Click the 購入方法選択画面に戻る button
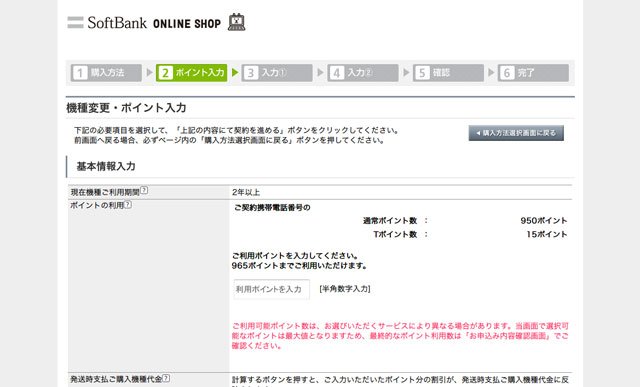The width and height of the screenshot is (640, 387). [516, 133]
